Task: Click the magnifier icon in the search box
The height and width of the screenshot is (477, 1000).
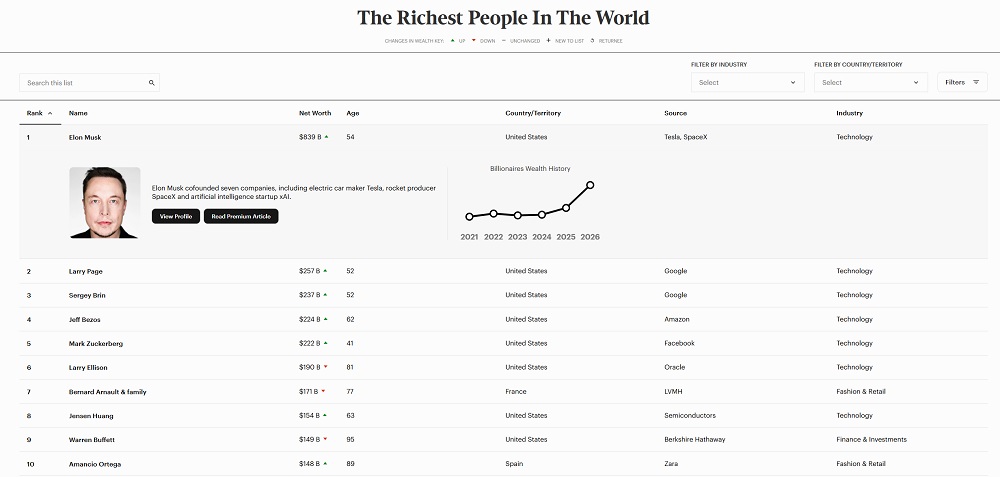Action: pos(151,83)
